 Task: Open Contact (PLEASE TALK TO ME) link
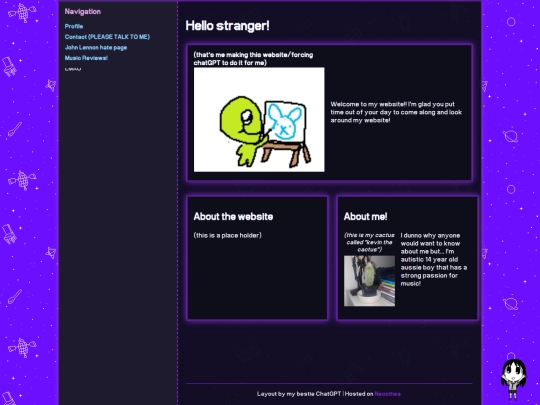click(107, 37)
